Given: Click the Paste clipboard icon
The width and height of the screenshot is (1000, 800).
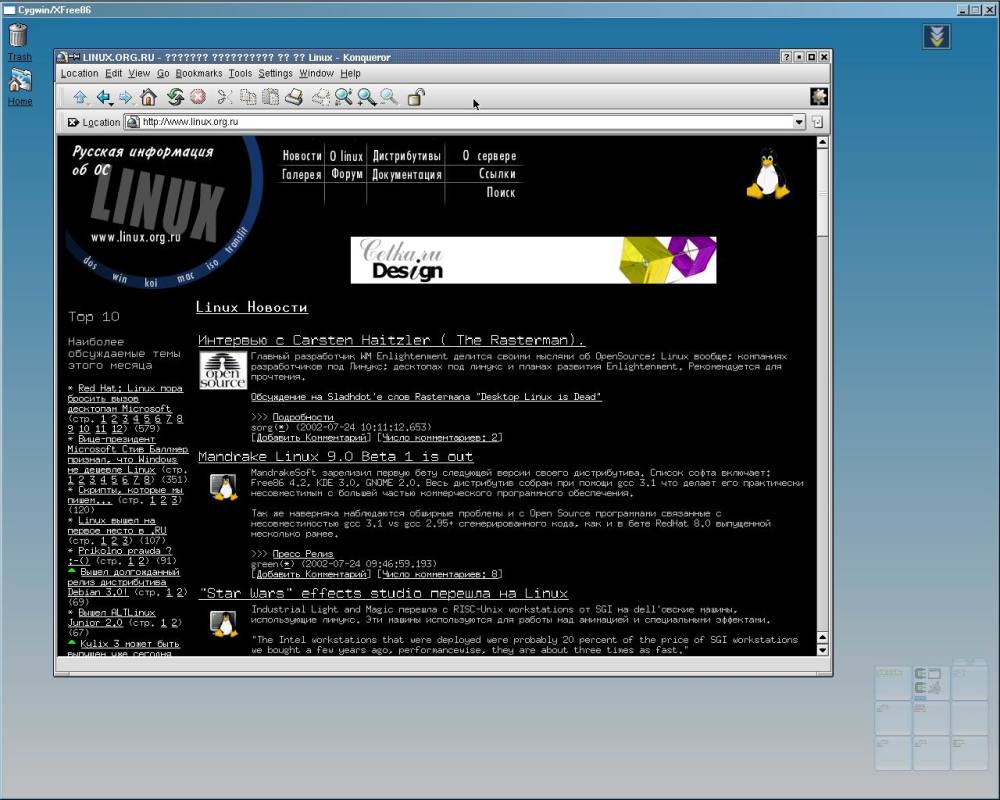Looking at the screenshot, I should 270,97.
